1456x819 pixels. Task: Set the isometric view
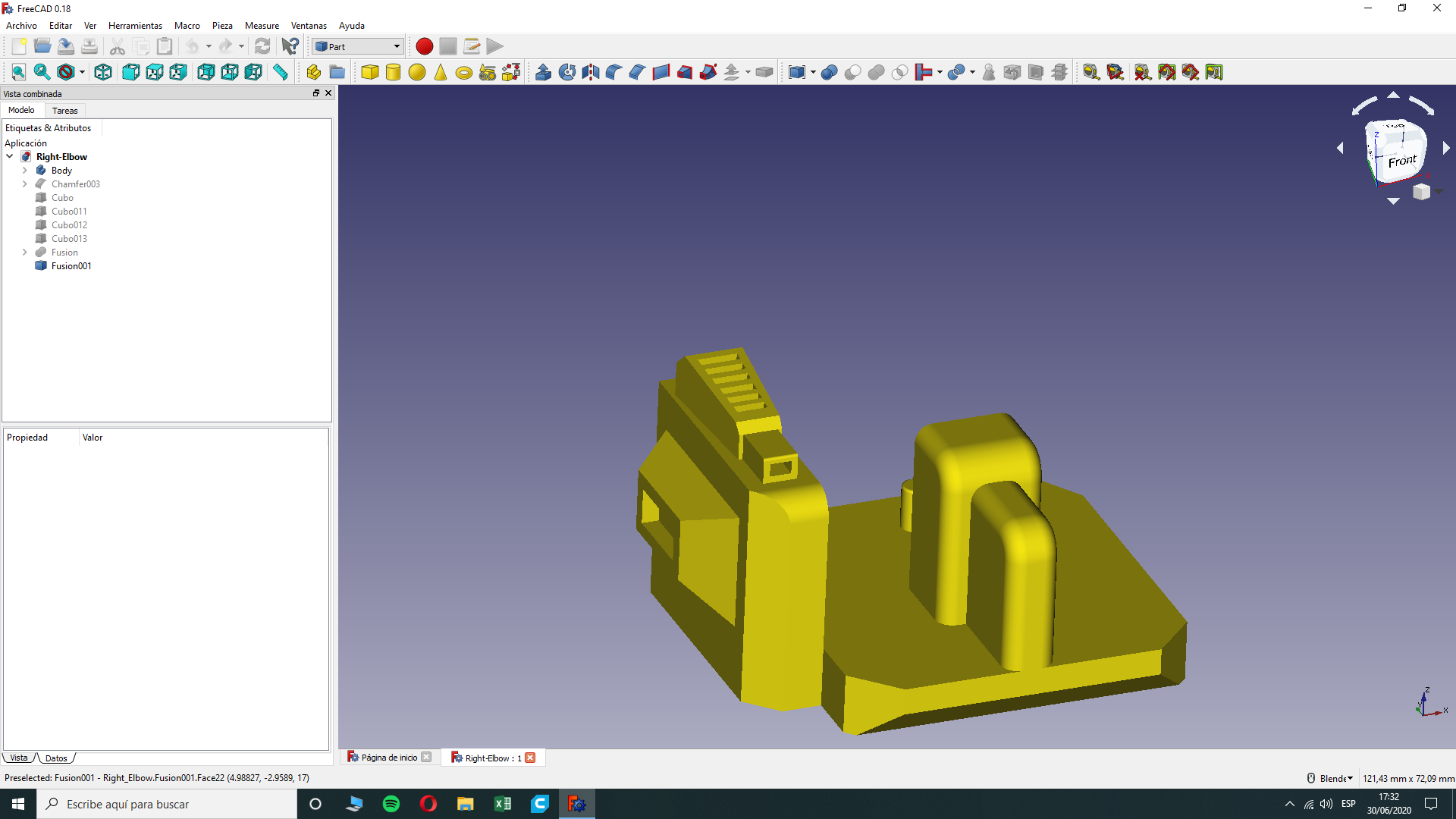click(103, 72)
